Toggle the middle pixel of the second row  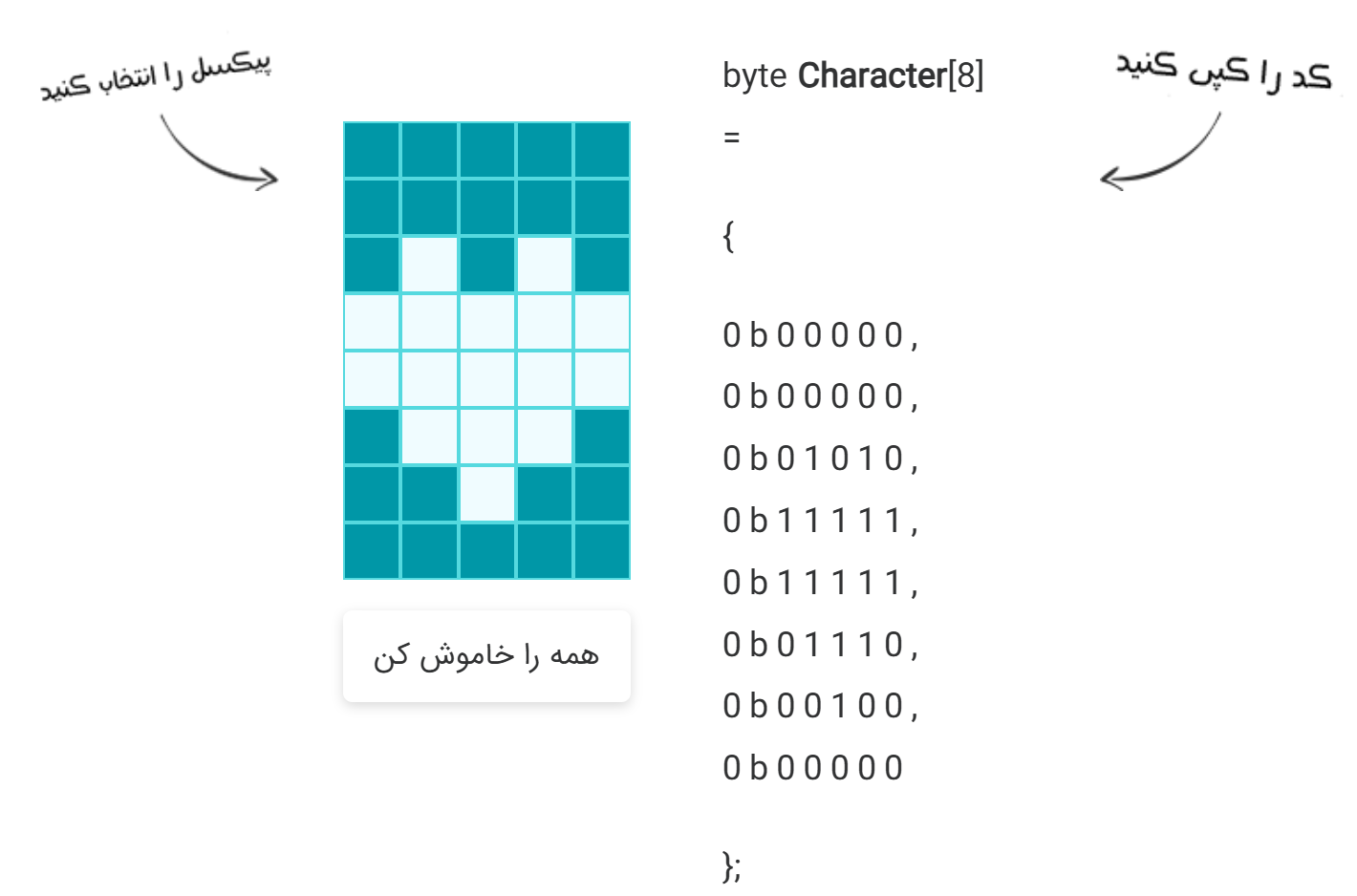point(486,207)
